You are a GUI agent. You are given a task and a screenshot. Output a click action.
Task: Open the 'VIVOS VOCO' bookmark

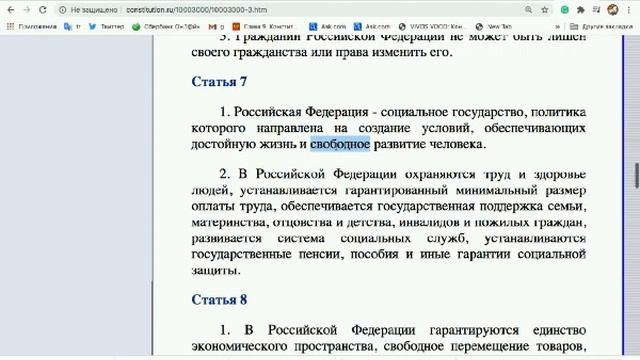431,27
